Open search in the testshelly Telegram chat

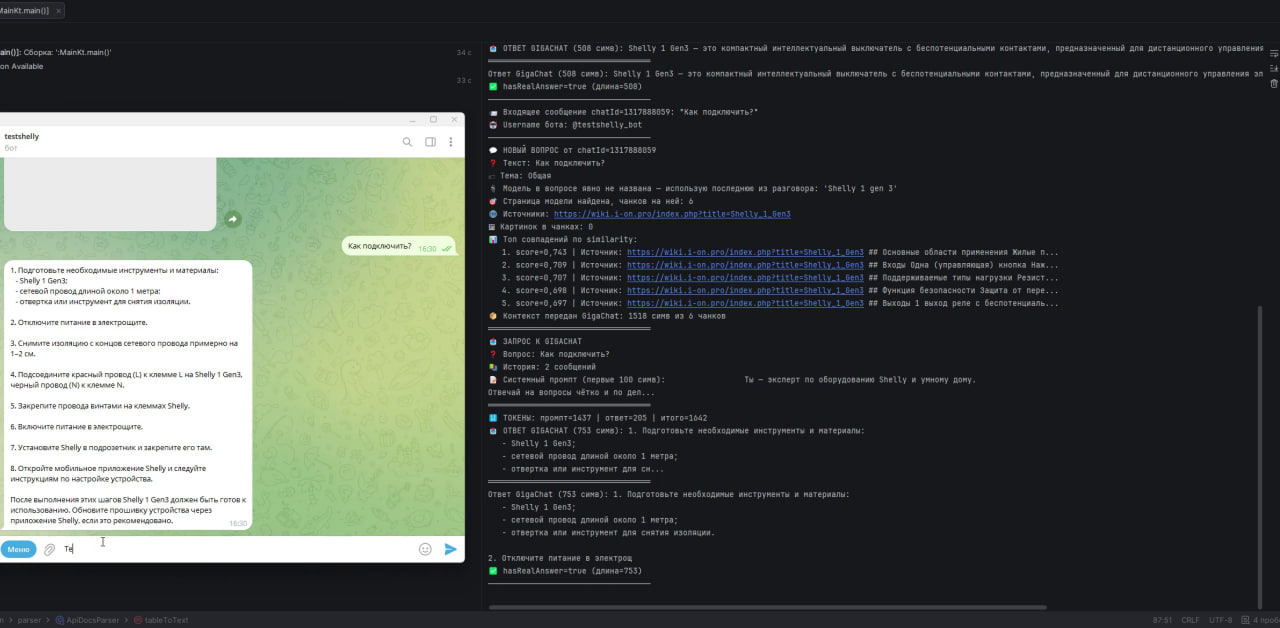[407, 142]
